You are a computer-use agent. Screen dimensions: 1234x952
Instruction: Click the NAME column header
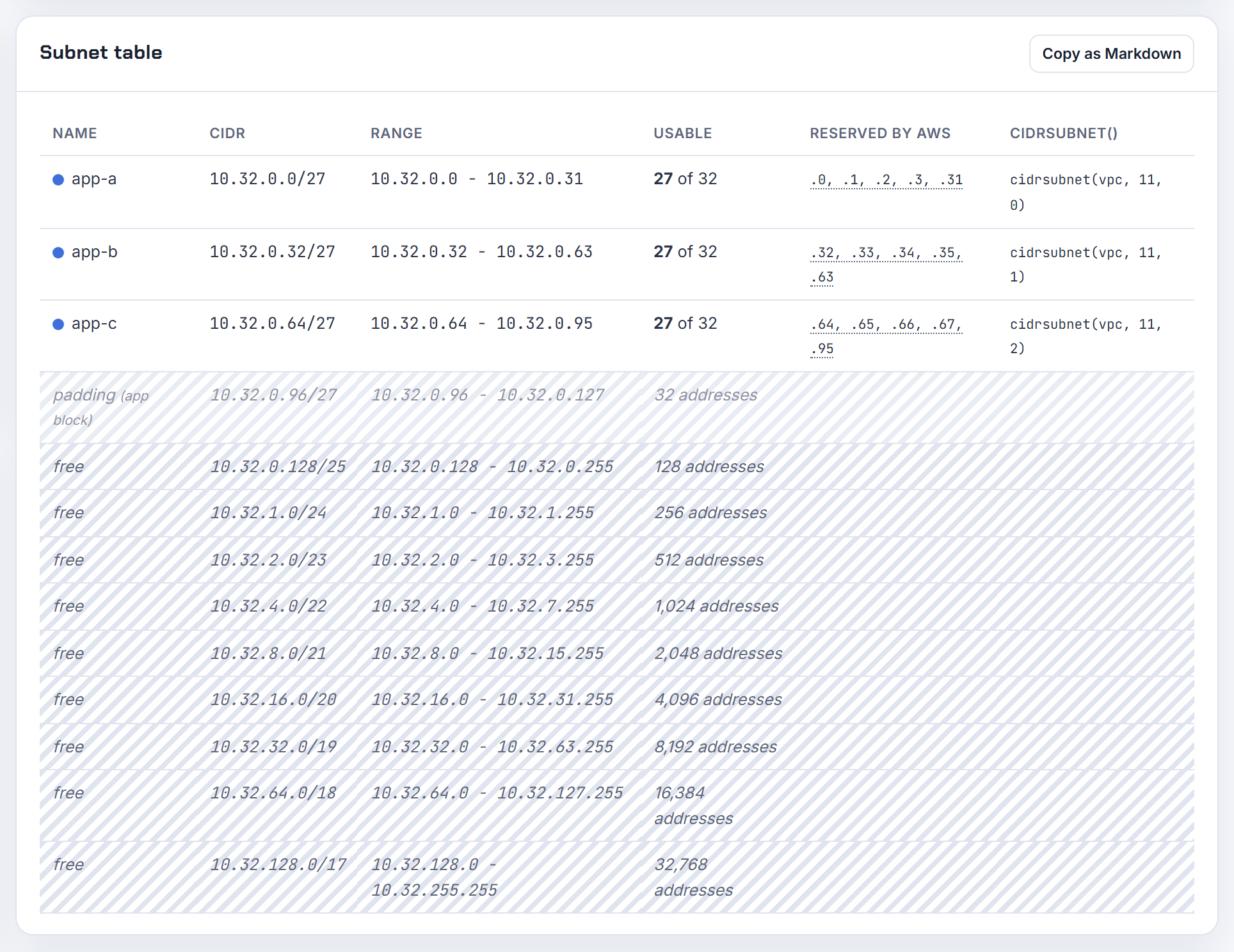coord(75,133)
